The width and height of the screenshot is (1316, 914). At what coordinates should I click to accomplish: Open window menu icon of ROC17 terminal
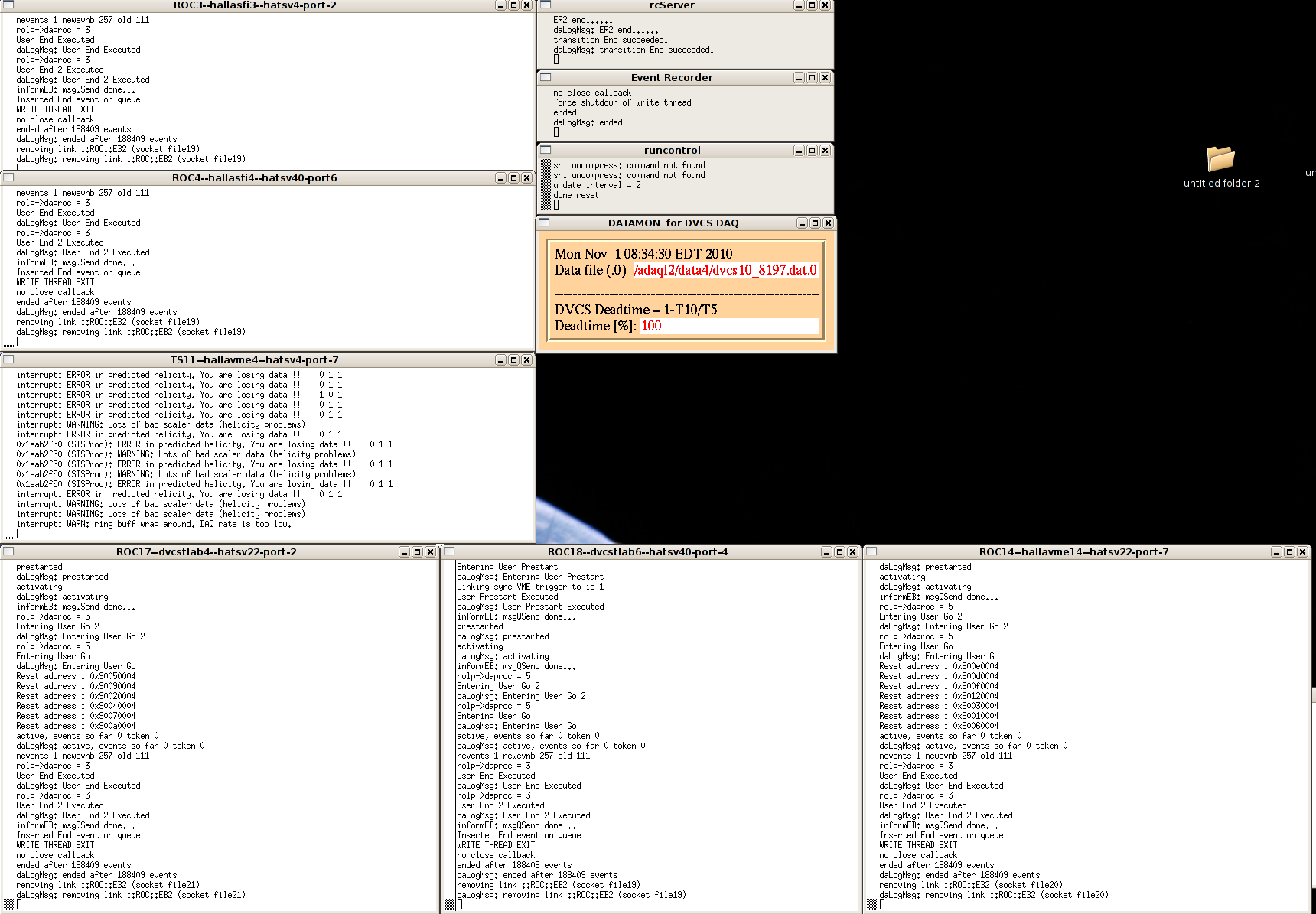[x=8, y=551]
